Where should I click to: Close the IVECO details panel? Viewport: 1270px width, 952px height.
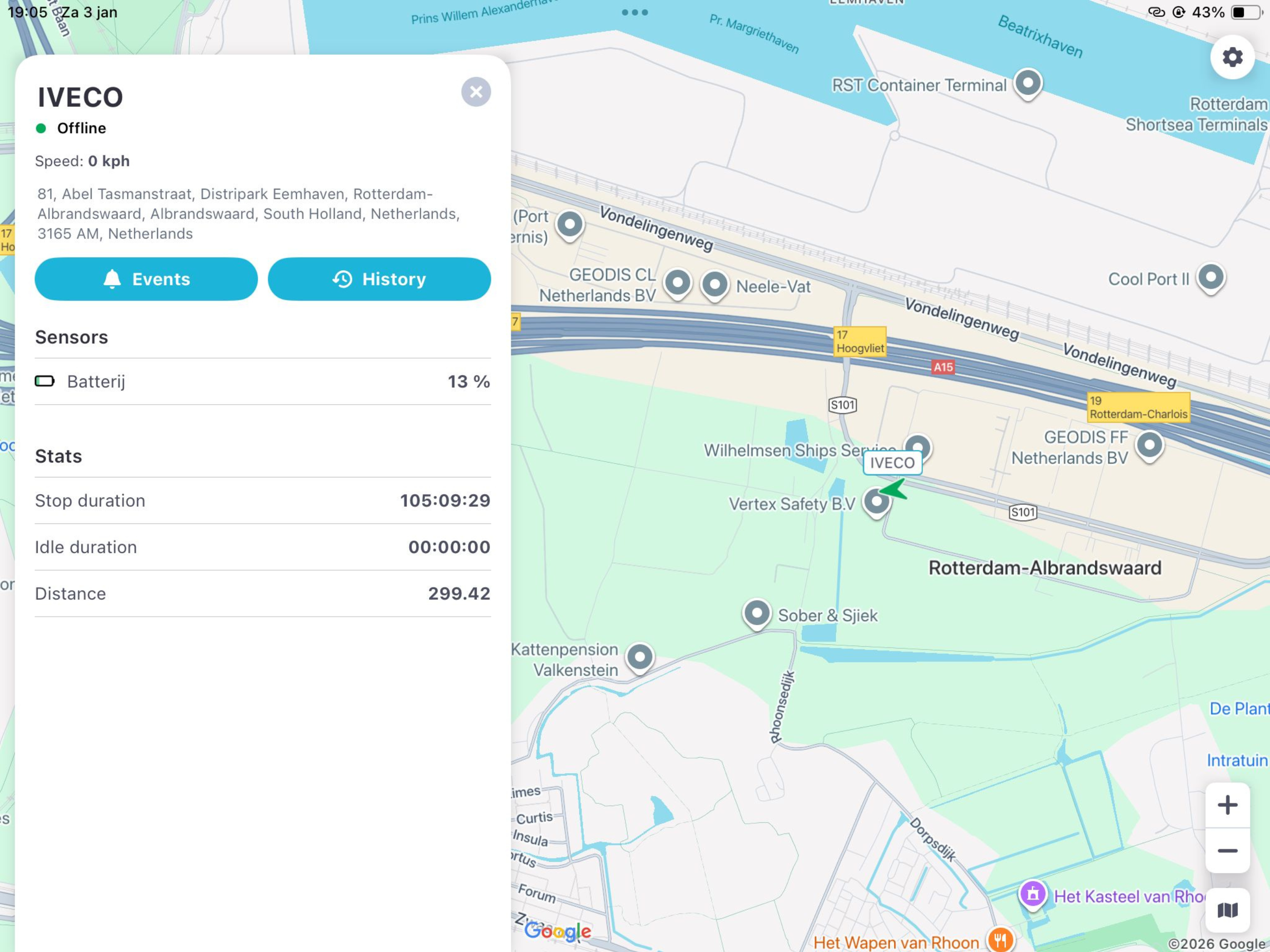tap(476, 92)
